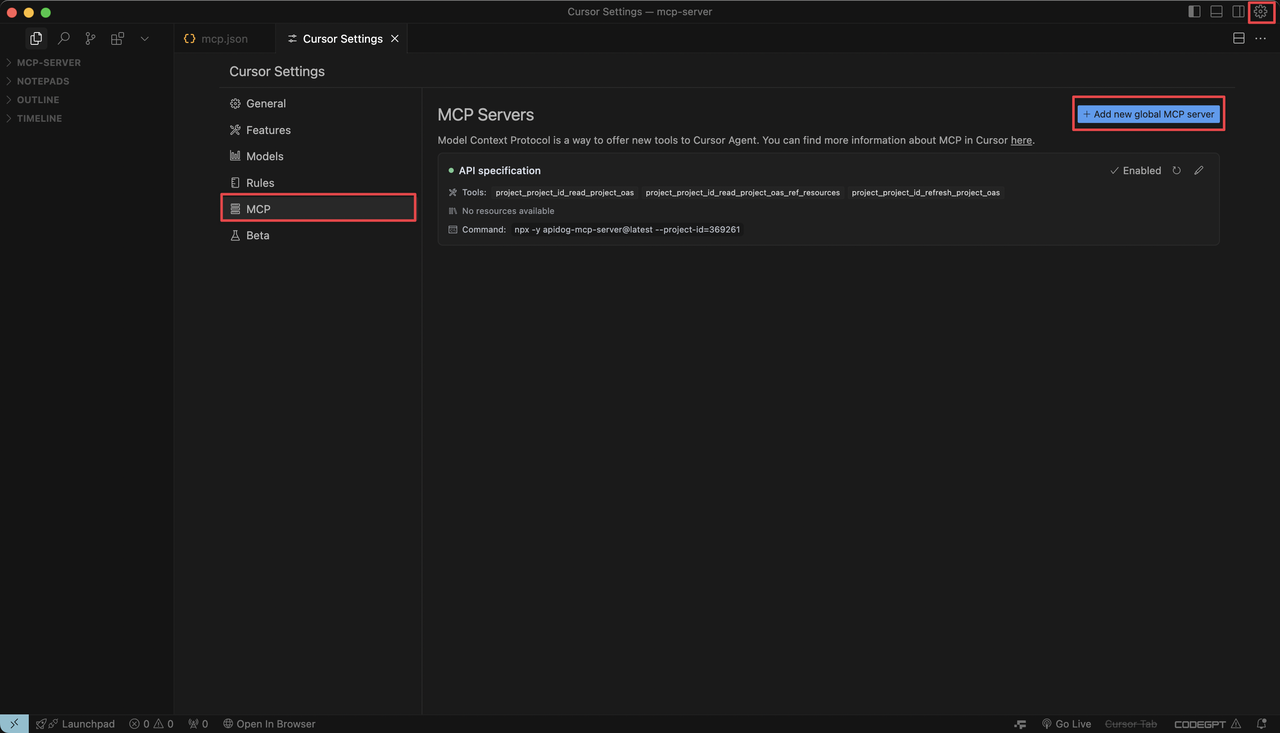Close the Cursor Settings tab

[x=395, y=38]
